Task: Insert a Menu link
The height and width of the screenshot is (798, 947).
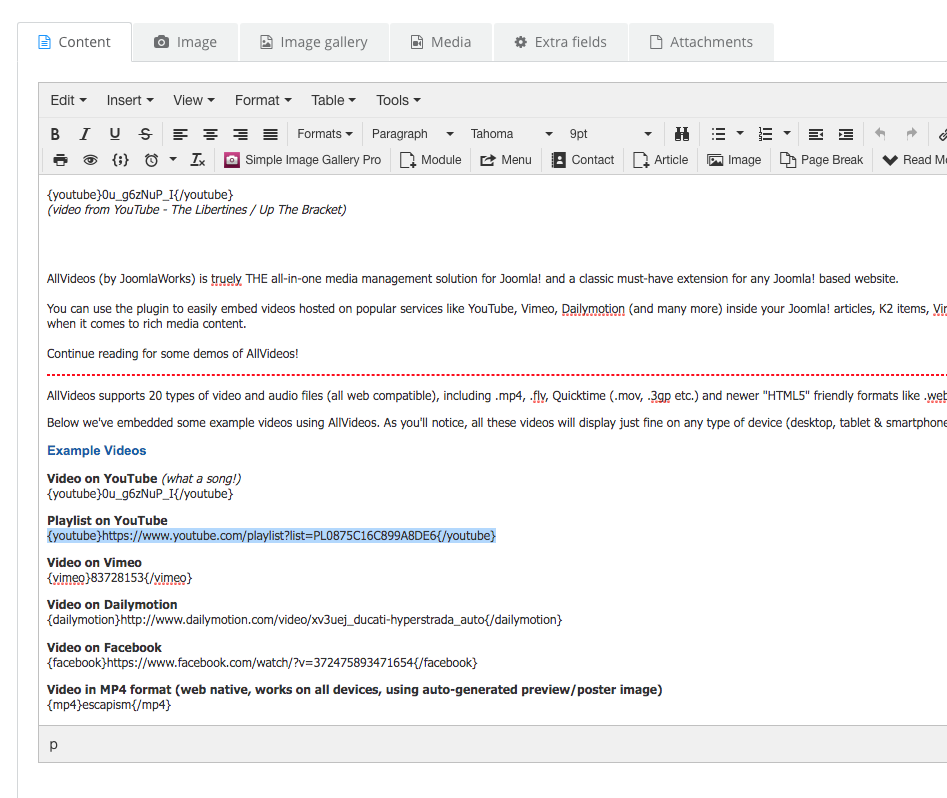Action: (506, 160)
